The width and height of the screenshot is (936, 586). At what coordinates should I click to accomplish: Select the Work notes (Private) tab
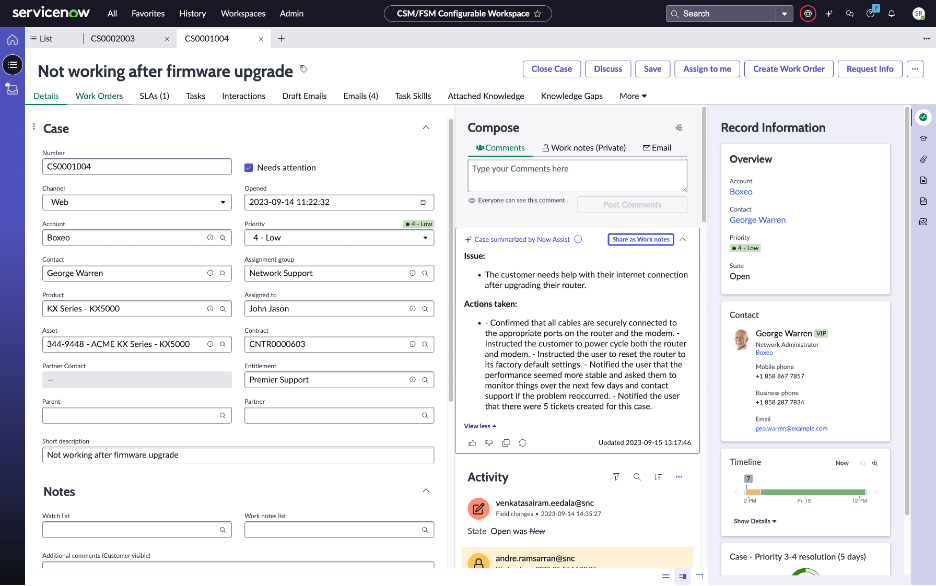[x=589, y=148]
